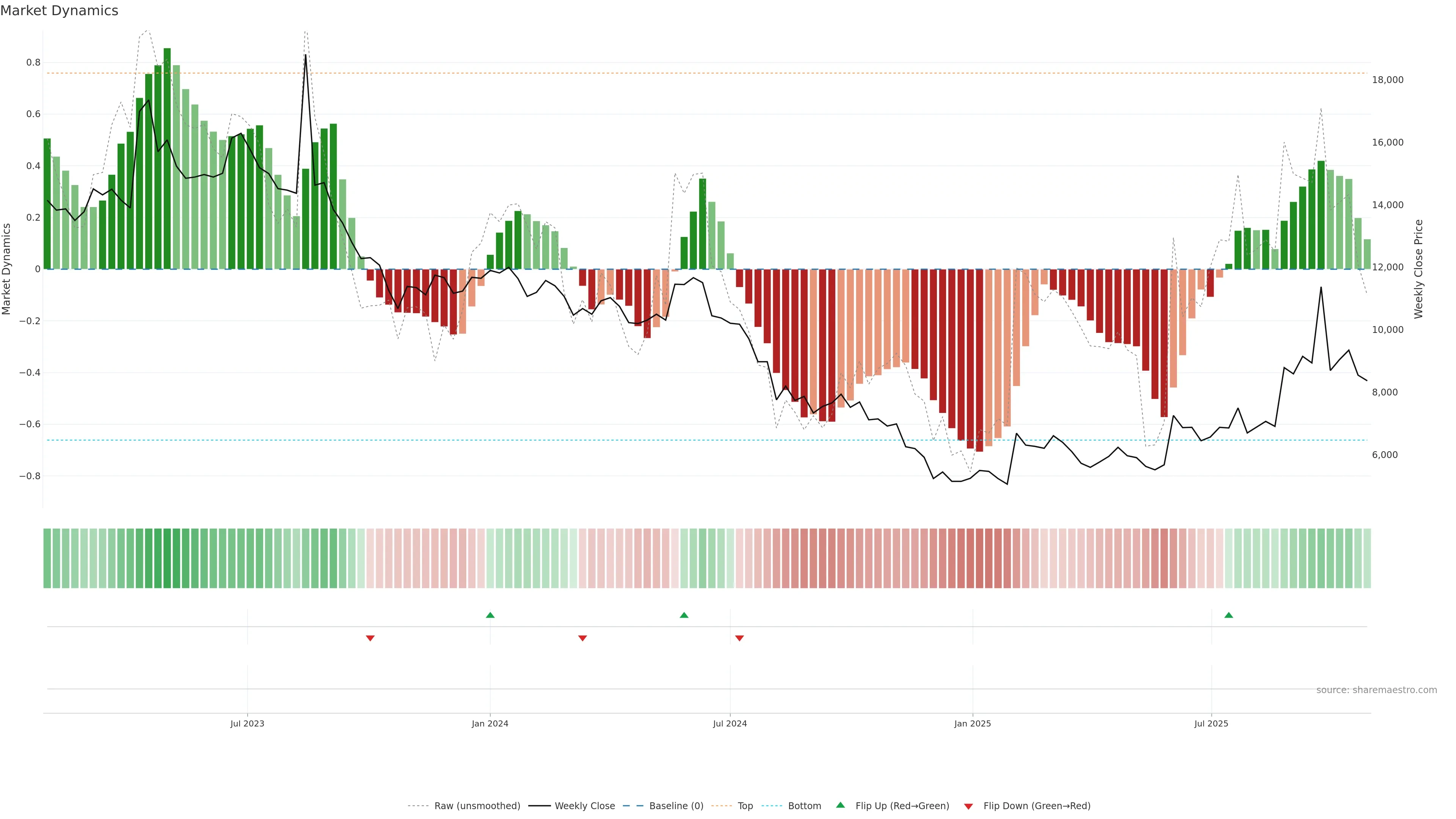Click the Flip Up marker near Jul 2025
Viewport: 1456px width, 819px height.
click(x=1228, y=615)
